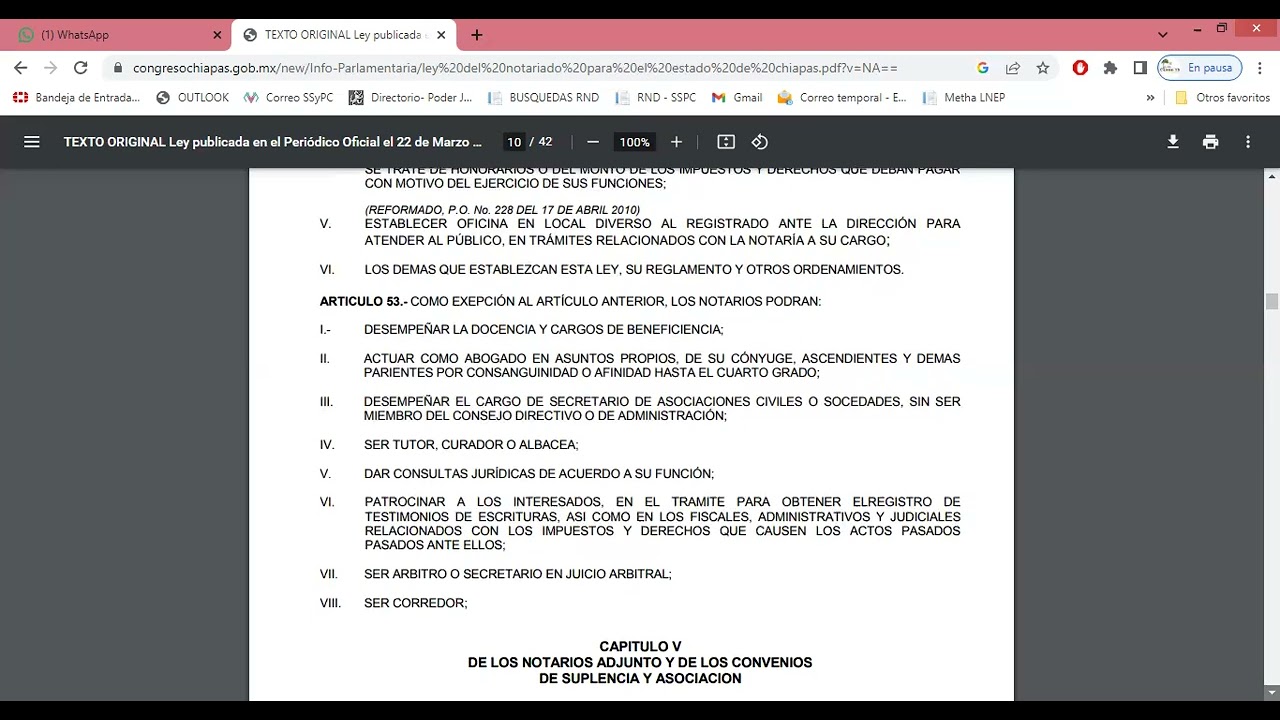Open the profile En pausa button

pyautogui.click(x=1199, y=68)
